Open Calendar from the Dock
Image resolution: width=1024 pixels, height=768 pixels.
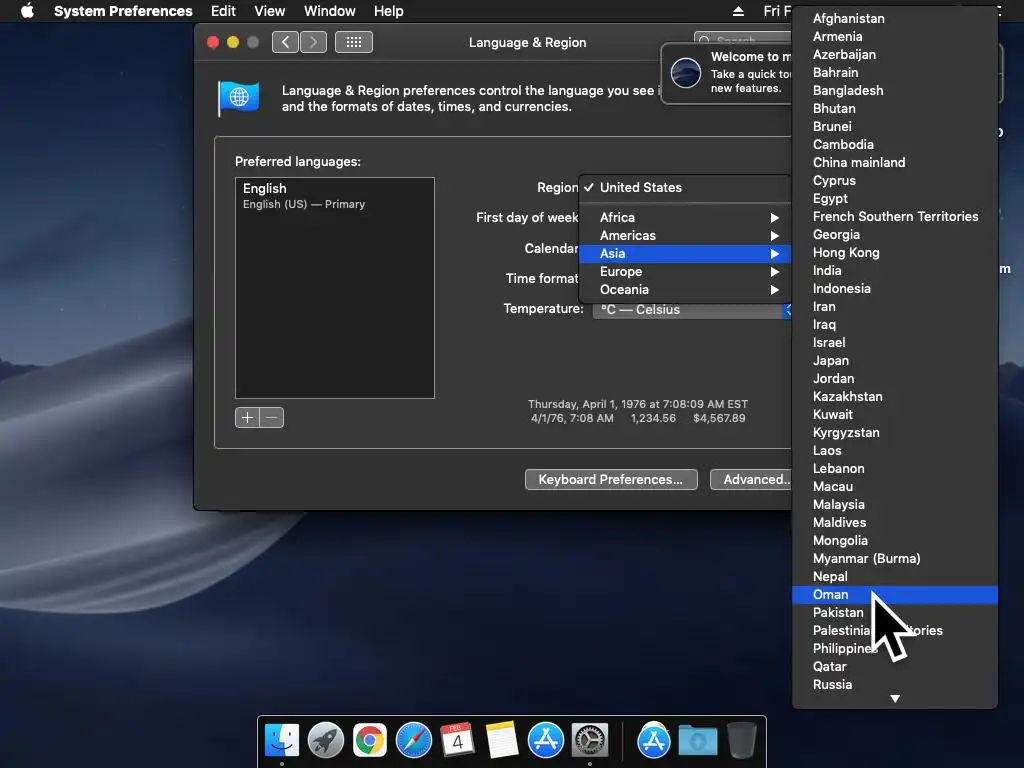click(x=458, y=741)
